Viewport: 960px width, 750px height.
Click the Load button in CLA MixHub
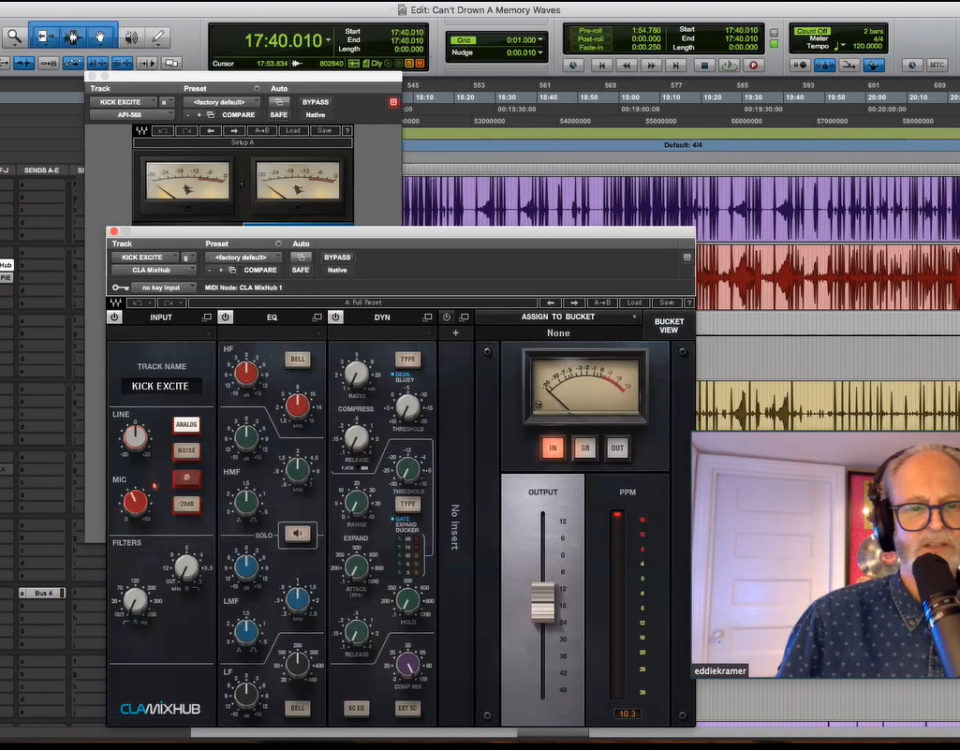tap(634, 302)
